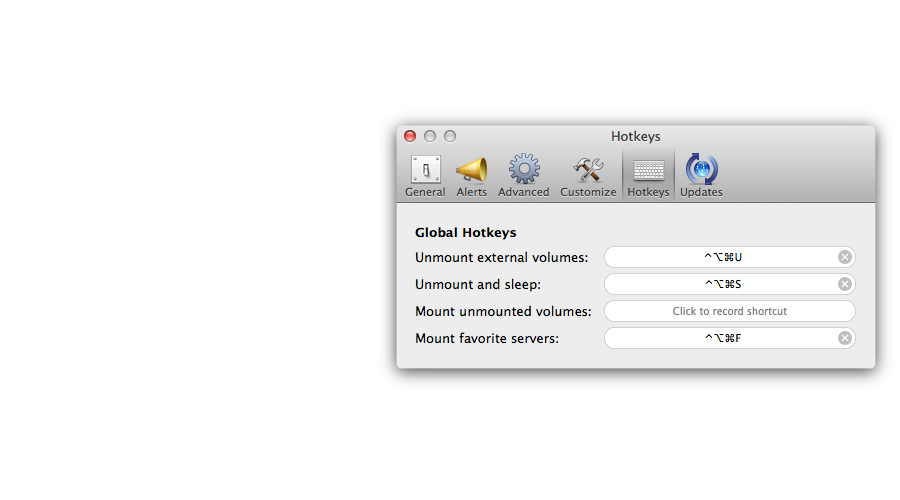Click the Global Hotkeys heading
900x500 pixels.
pos(465,233)
